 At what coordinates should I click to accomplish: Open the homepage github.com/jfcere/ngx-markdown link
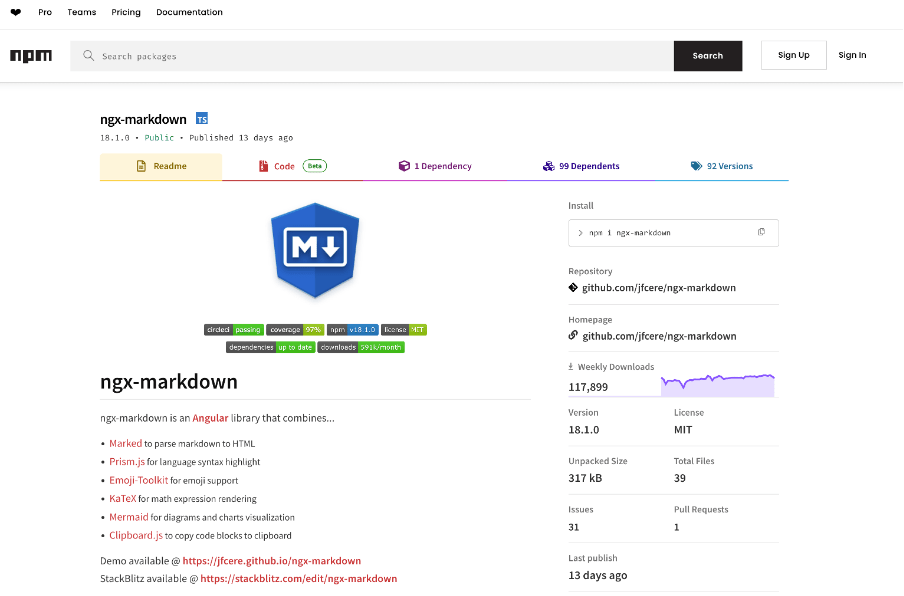coord(659,336)
